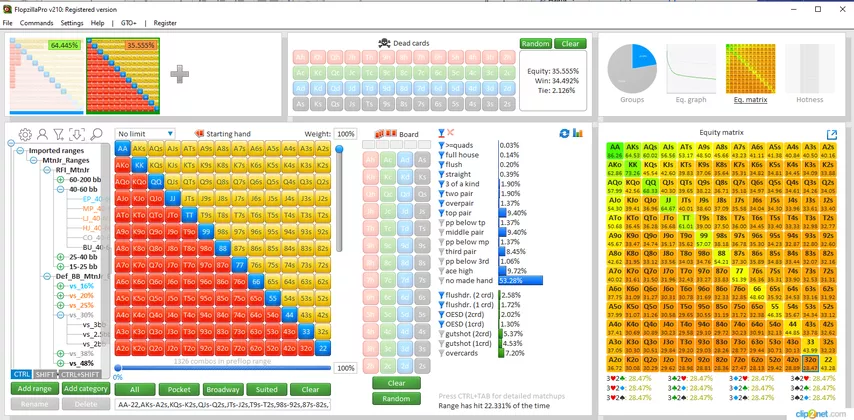854x420 pixels.
Task: Open the bar chart statistics icon
Action: coord(578,133)
